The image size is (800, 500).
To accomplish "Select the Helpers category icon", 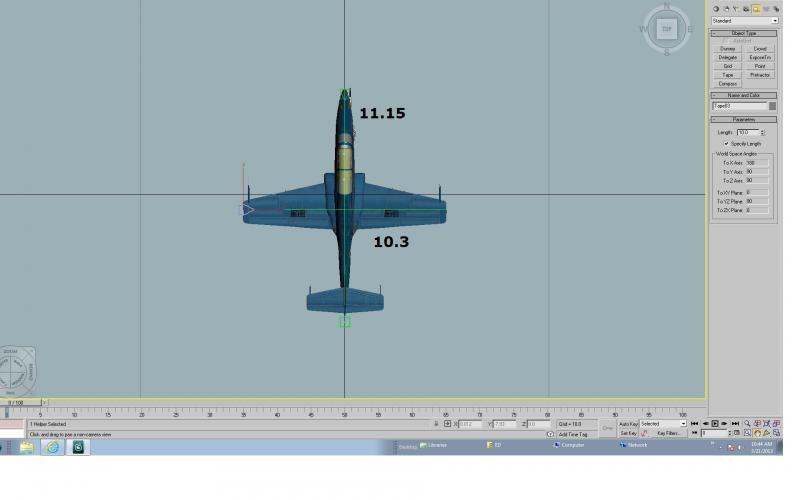I will (x=756, y=9).
